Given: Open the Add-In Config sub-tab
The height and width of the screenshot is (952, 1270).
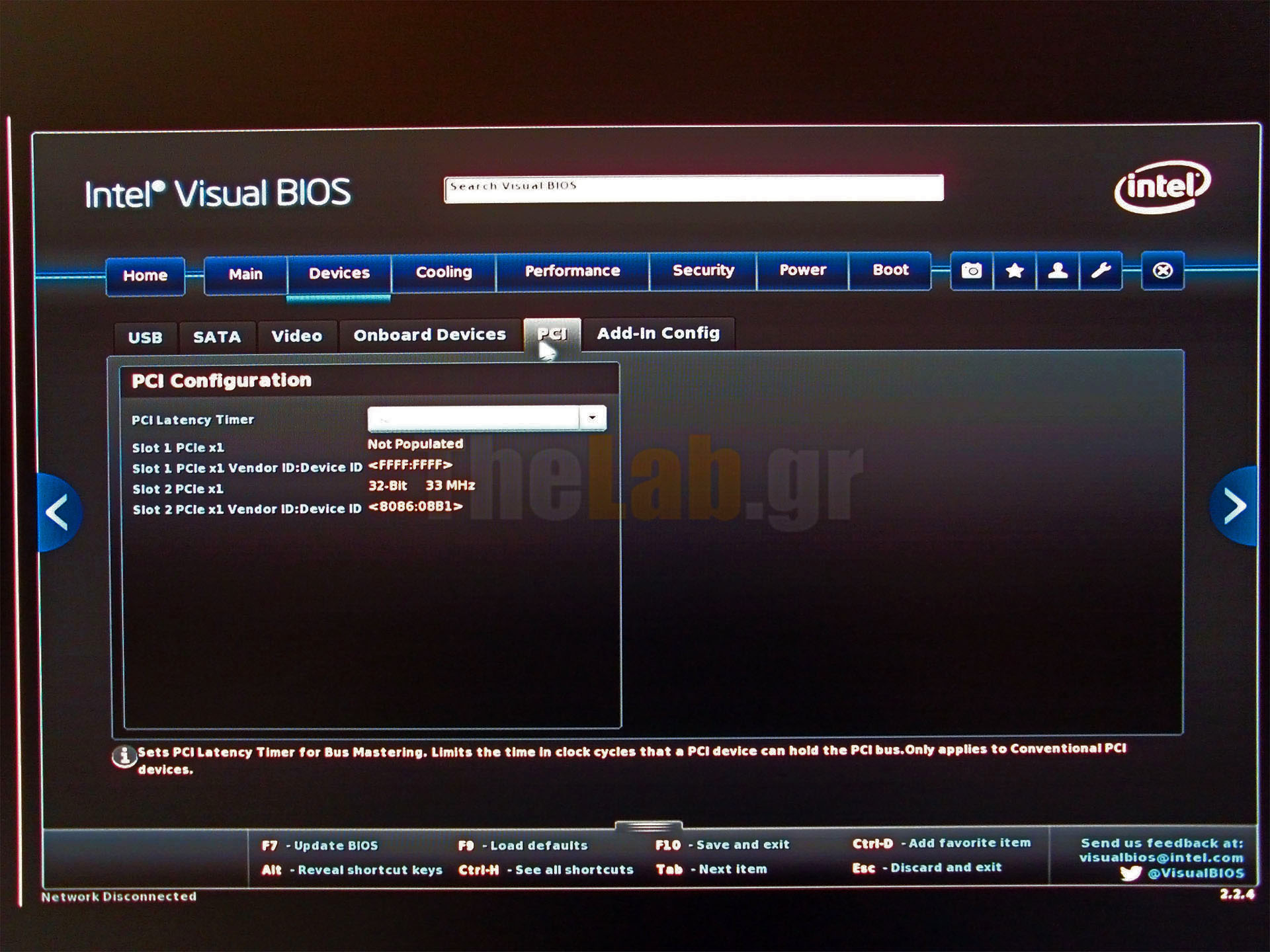Looking at the screenshot, I should tap(658, 333).
